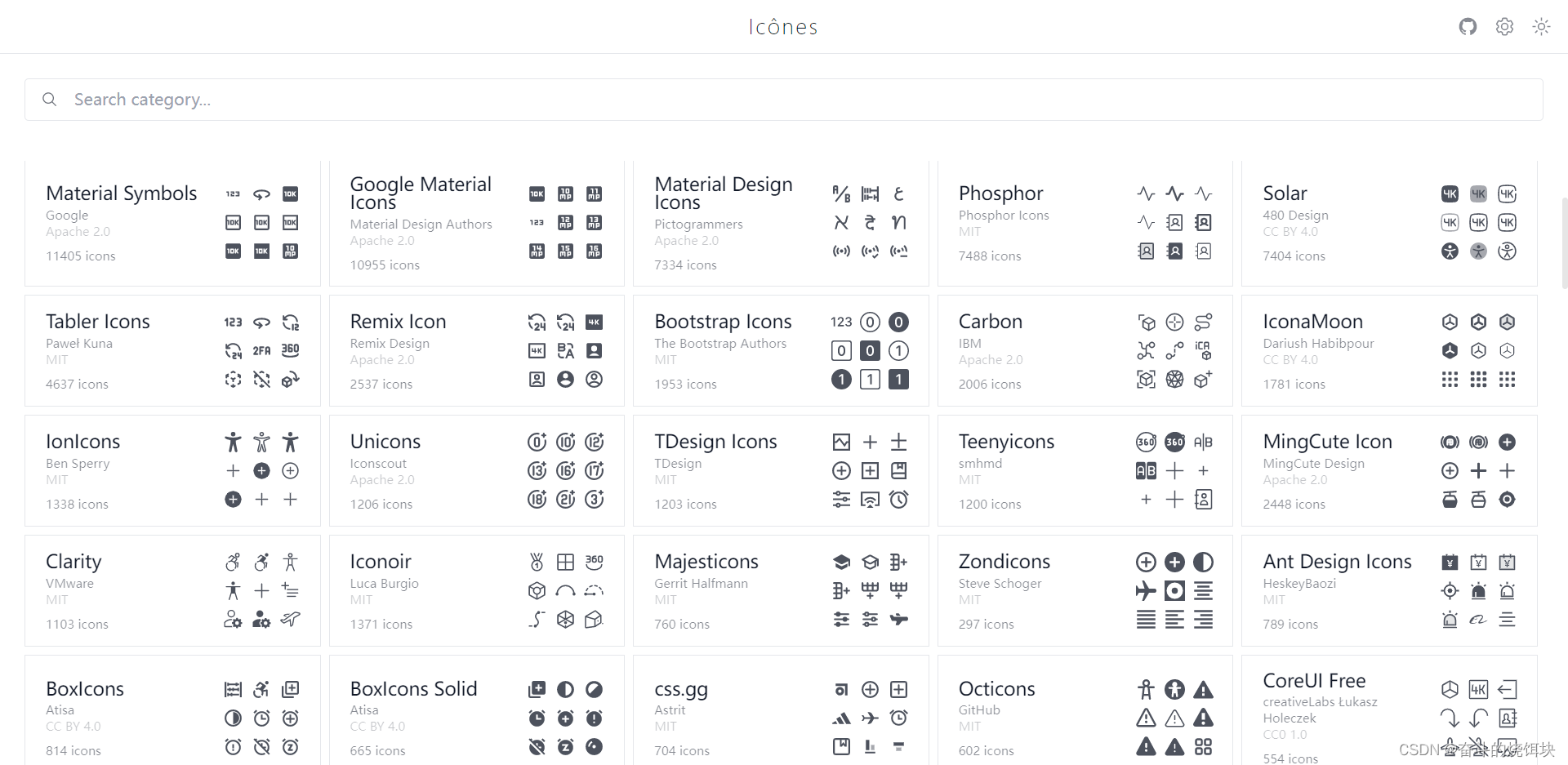
Task: Click the half-filled contrast circle in Zondicons
Action: pyautogui.click(x=1203, y=563)
